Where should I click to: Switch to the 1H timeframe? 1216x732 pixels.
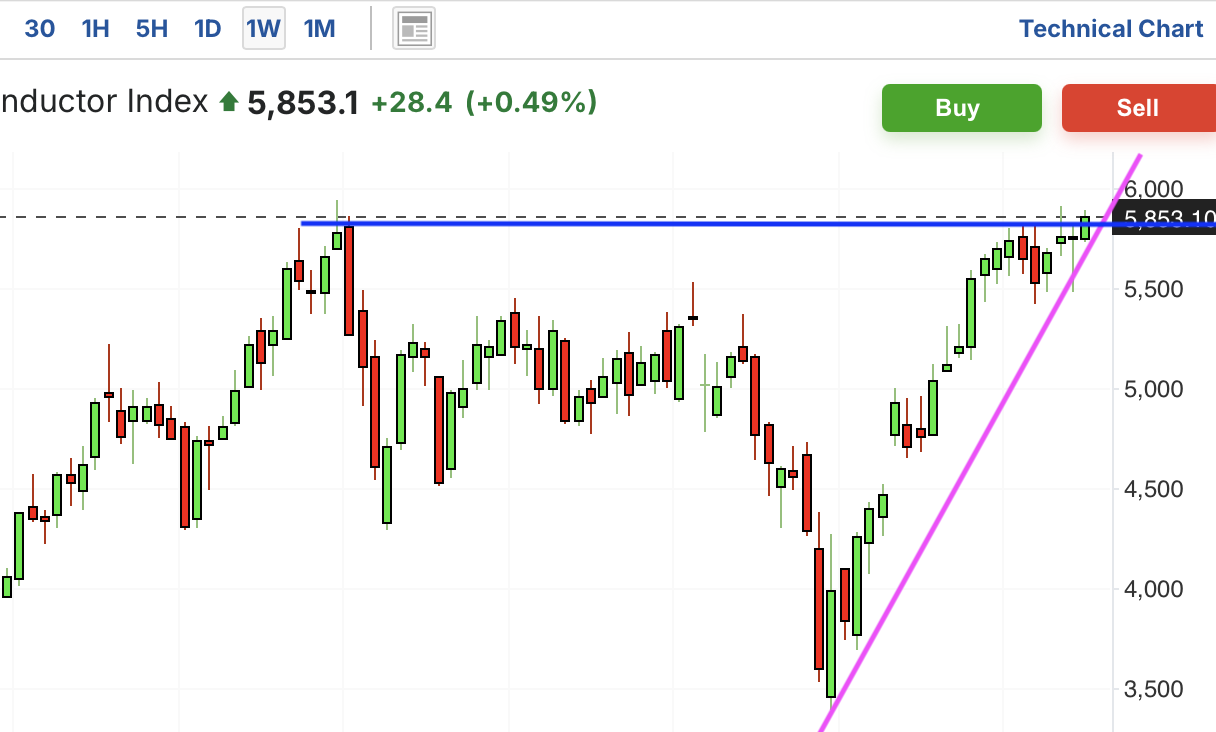[x=95, y=29]
